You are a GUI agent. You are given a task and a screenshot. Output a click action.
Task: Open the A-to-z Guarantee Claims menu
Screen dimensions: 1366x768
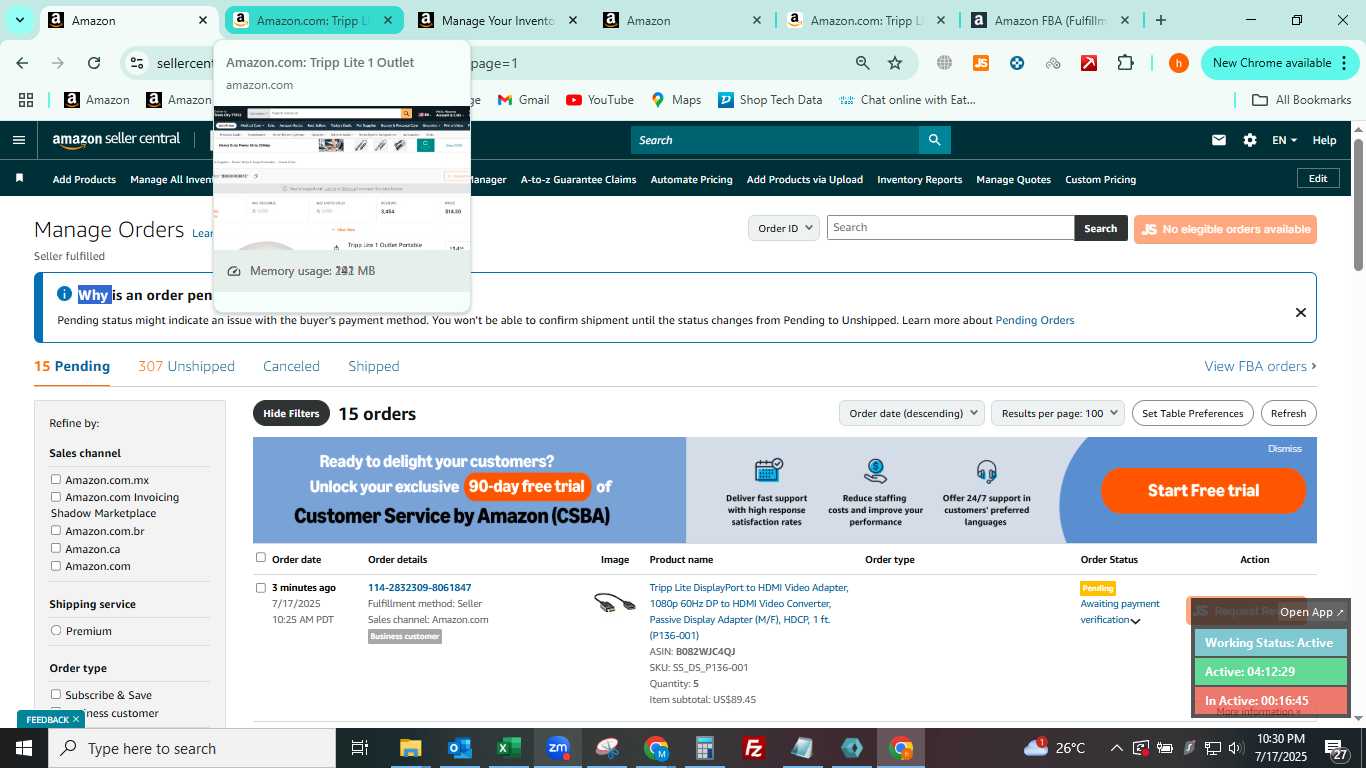578,179
